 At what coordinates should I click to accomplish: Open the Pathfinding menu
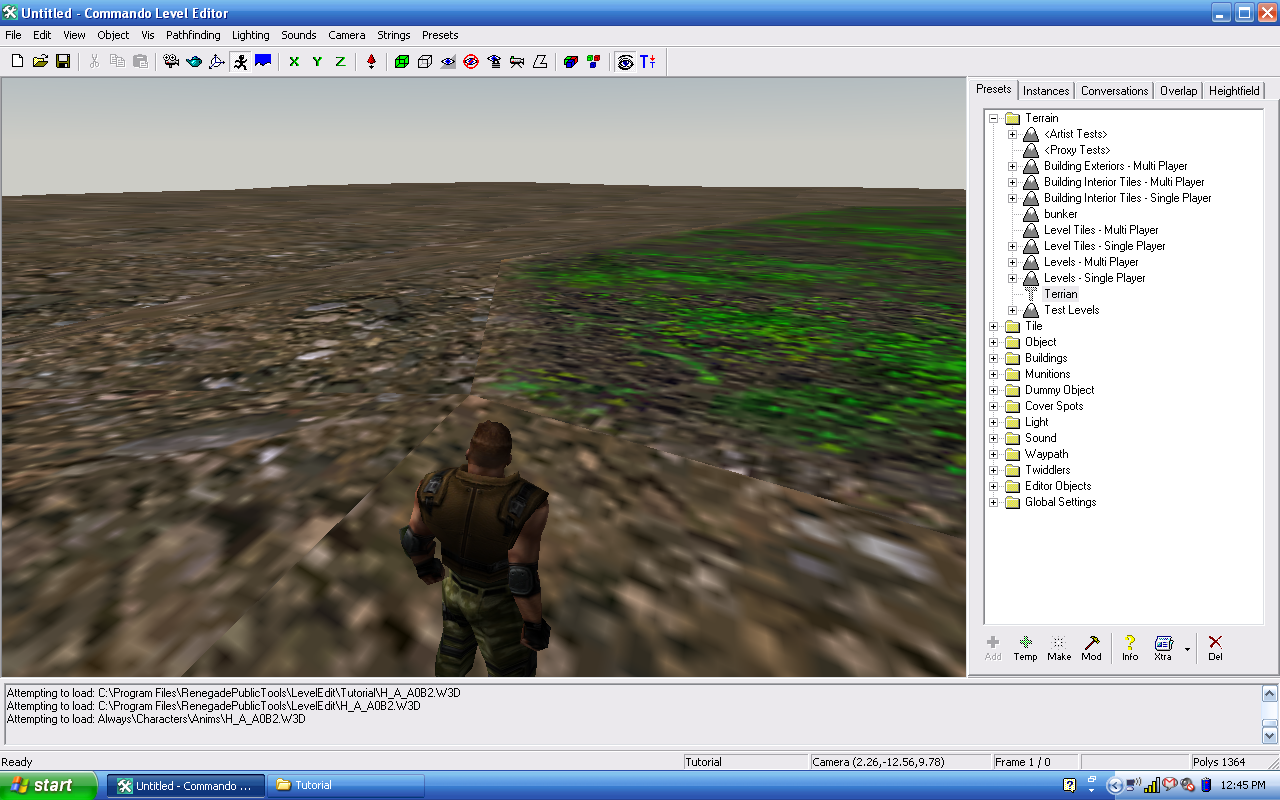coord(193,35)
